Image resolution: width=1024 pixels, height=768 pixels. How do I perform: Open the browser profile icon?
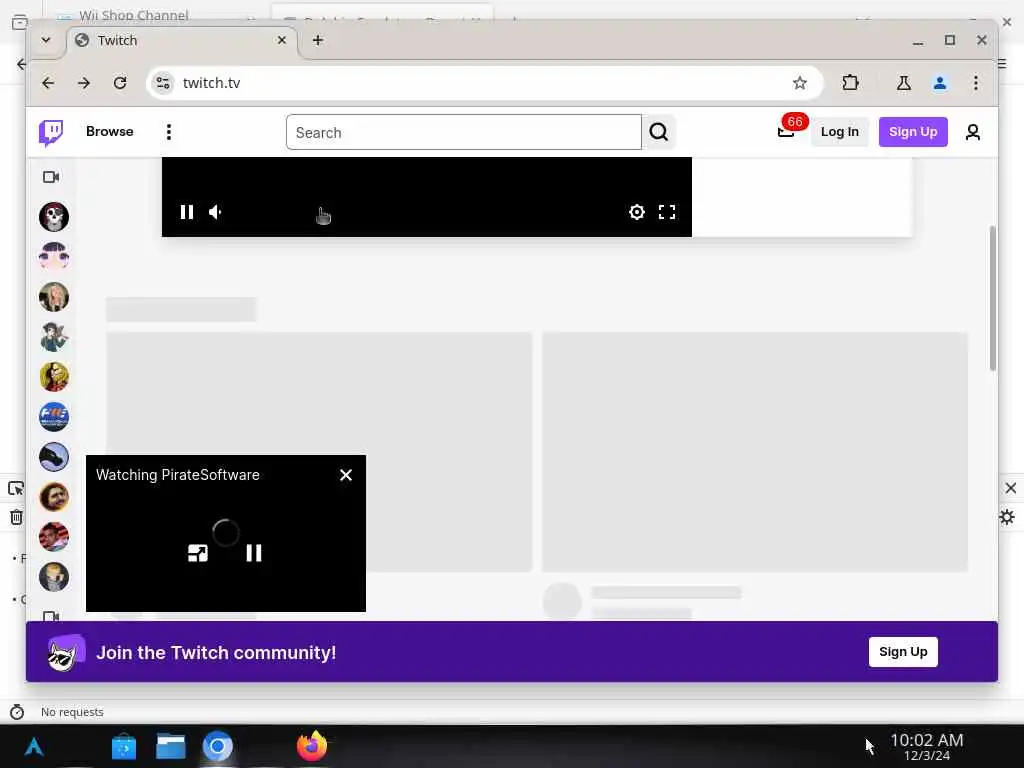click(940, 83)
